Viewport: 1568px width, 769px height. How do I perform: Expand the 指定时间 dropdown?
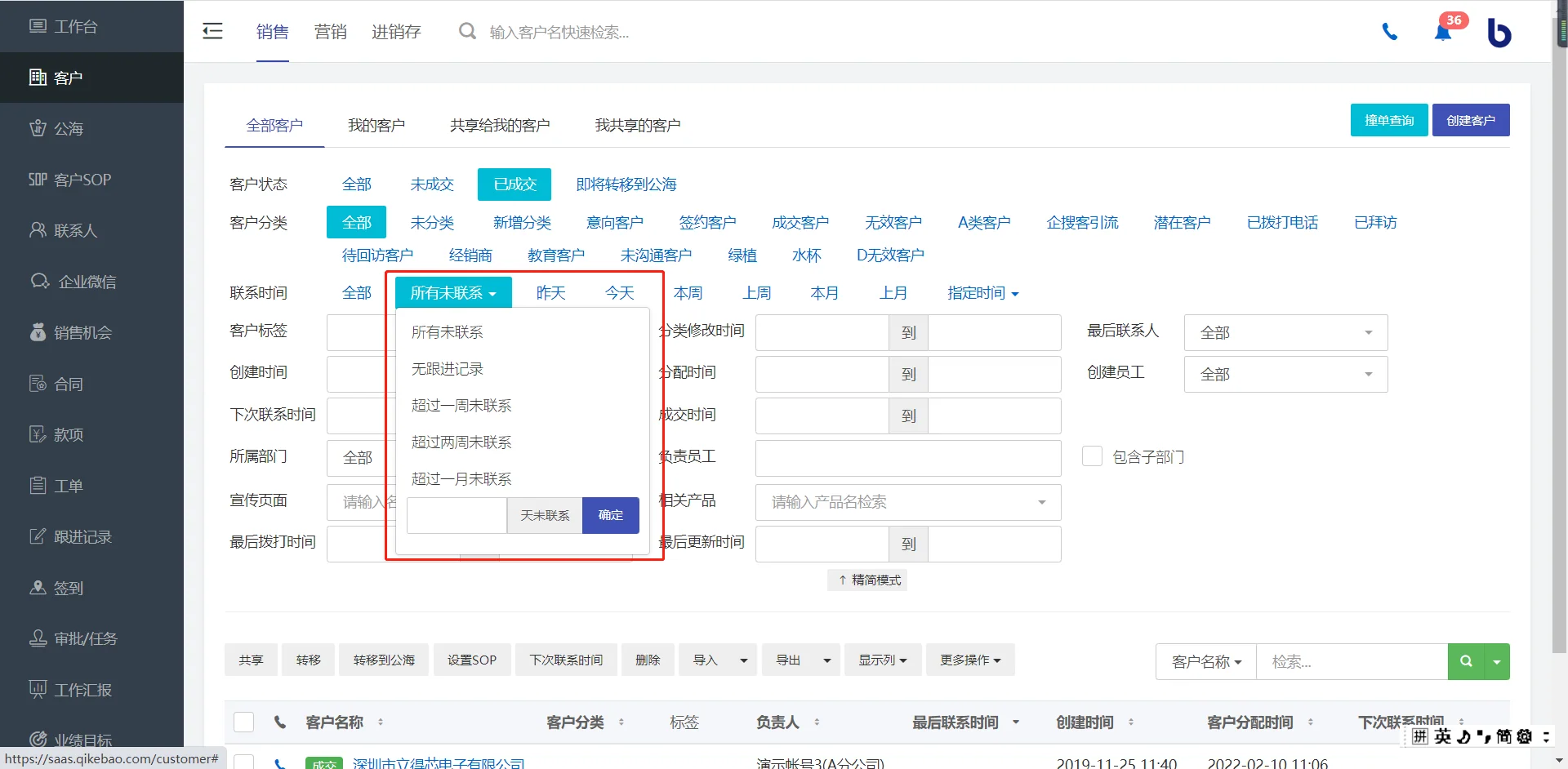click(982, 292)
